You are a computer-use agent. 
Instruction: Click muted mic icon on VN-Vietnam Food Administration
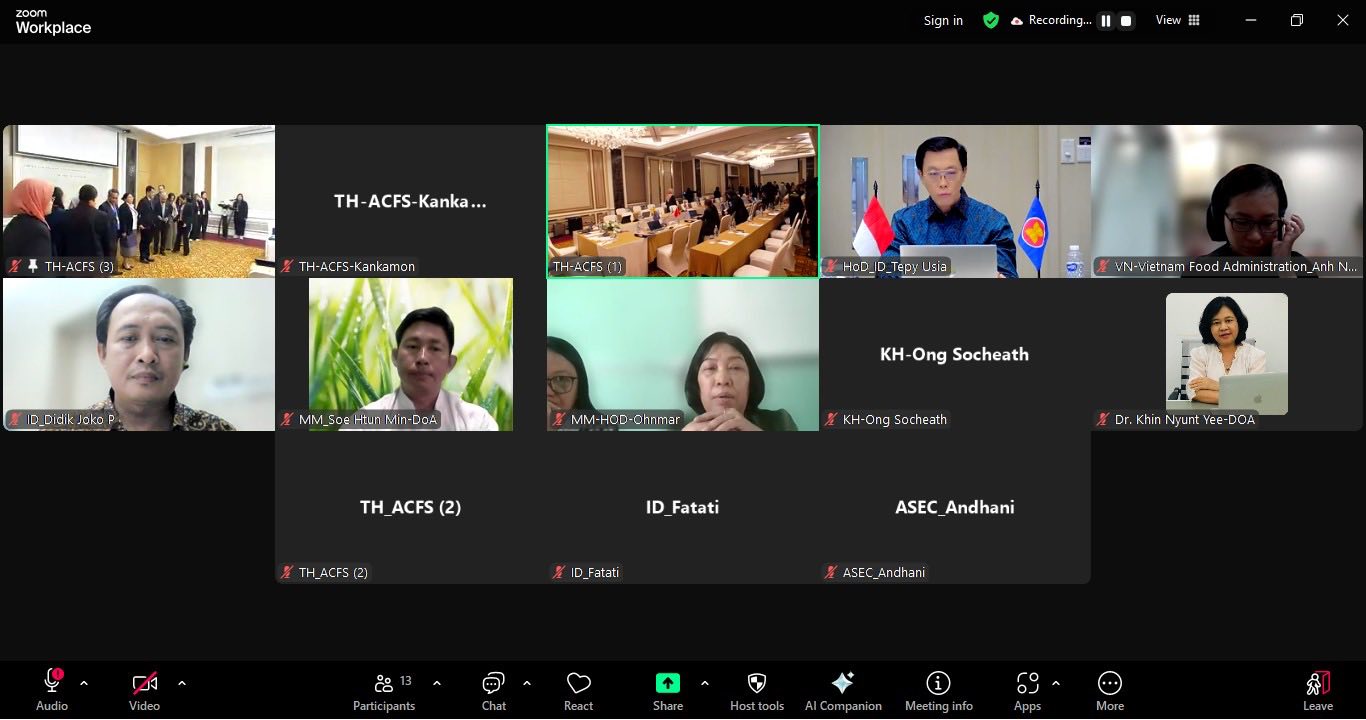pos(1104,266)
